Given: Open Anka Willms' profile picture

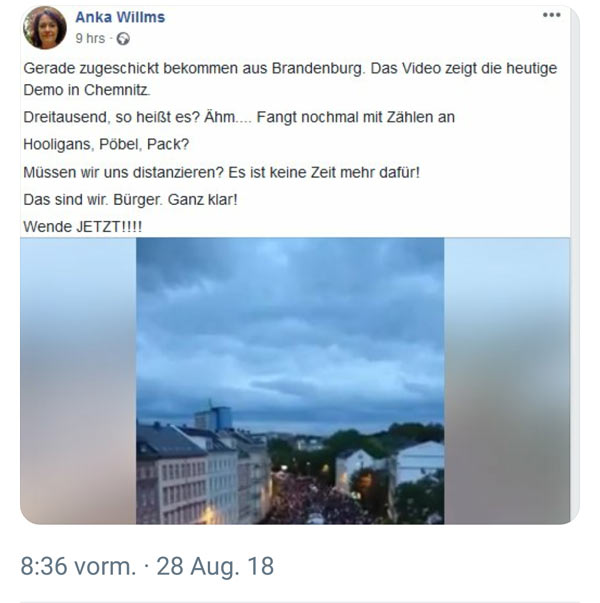Looking at the screenshot, I should (x=45, y=28).
